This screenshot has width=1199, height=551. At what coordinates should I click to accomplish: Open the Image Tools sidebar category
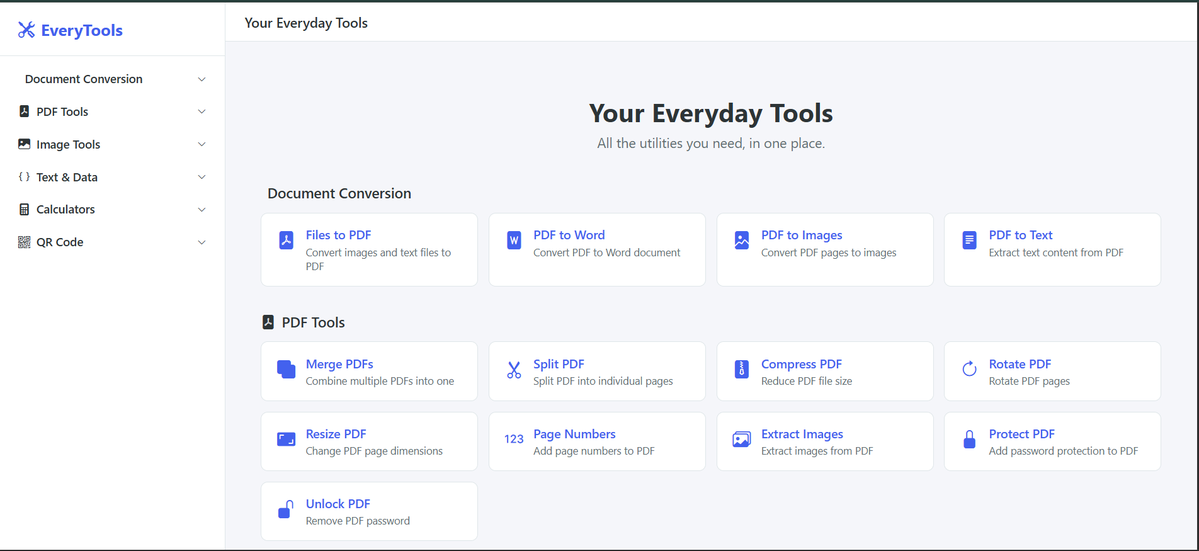point(112,144)
